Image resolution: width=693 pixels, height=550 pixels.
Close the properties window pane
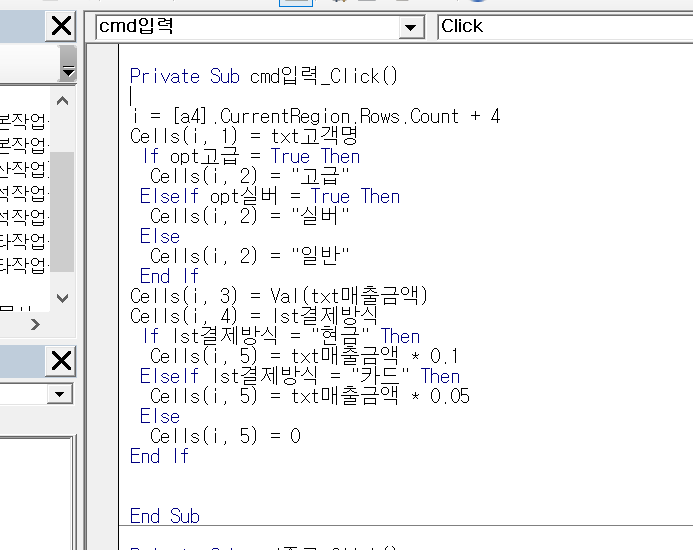point(61,360)
